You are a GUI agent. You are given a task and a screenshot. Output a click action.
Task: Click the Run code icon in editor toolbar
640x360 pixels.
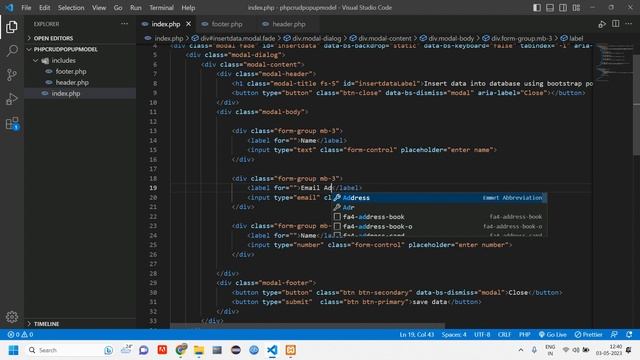602,24
